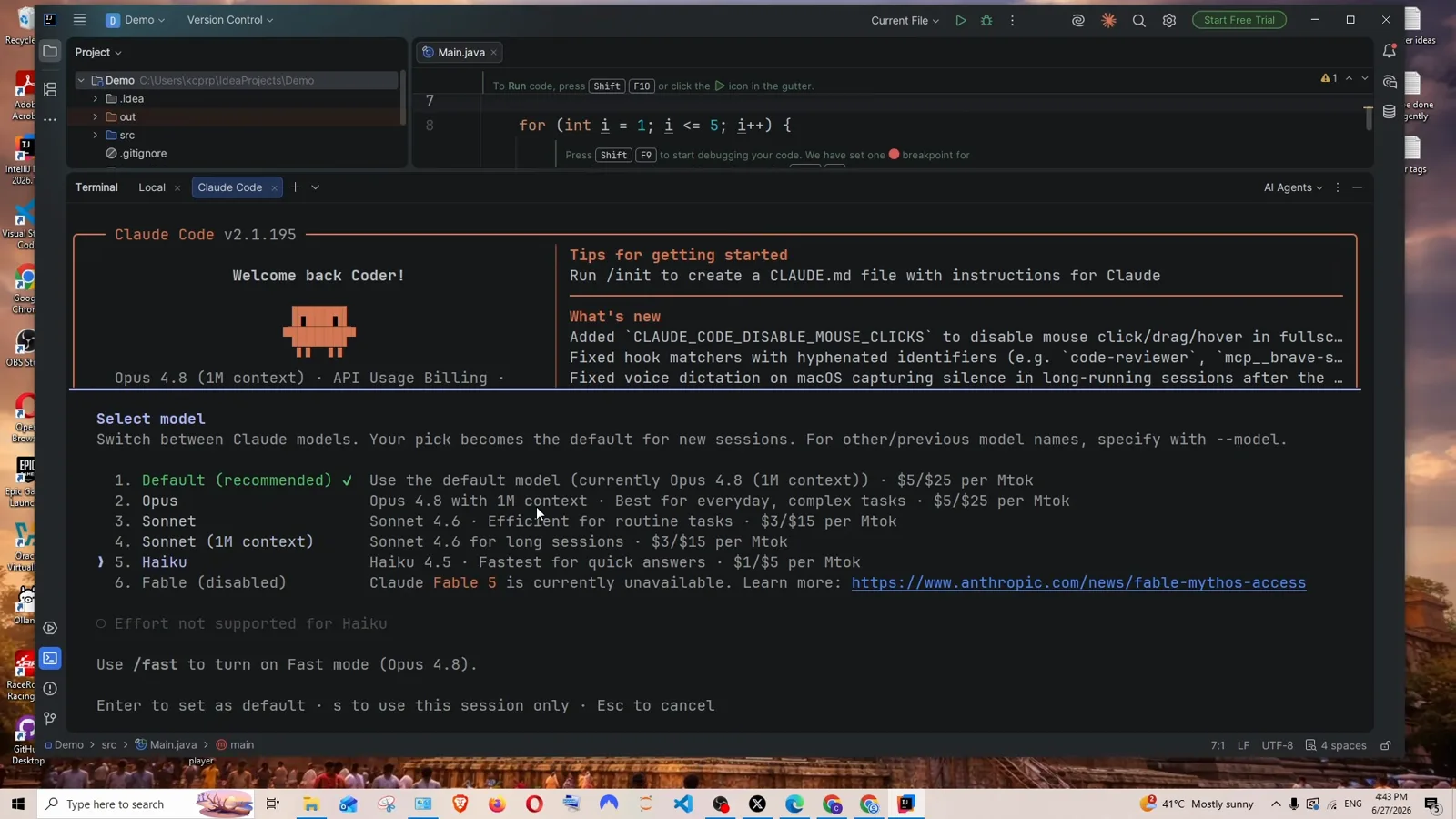
Task: Open the More Actions menu beside the debug icon
Action: [1012, 20]
